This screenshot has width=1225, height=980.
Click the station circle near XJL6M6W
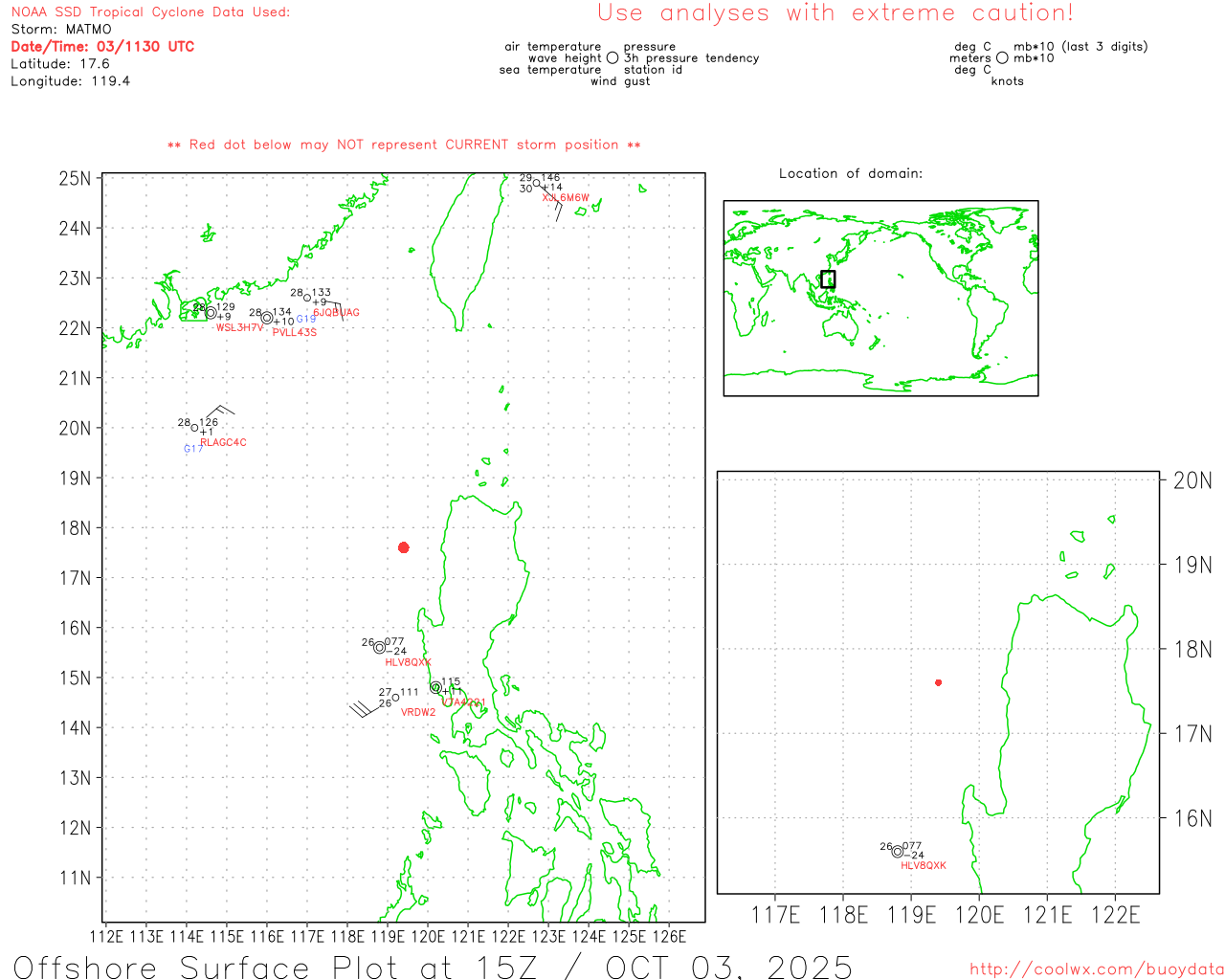click(537, 183)
